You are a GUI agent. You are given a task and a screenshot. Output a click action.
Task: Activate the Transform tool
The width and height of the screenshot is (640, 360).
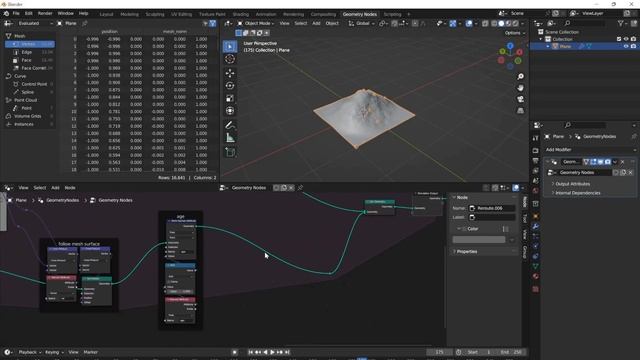(x=230, y=111)
